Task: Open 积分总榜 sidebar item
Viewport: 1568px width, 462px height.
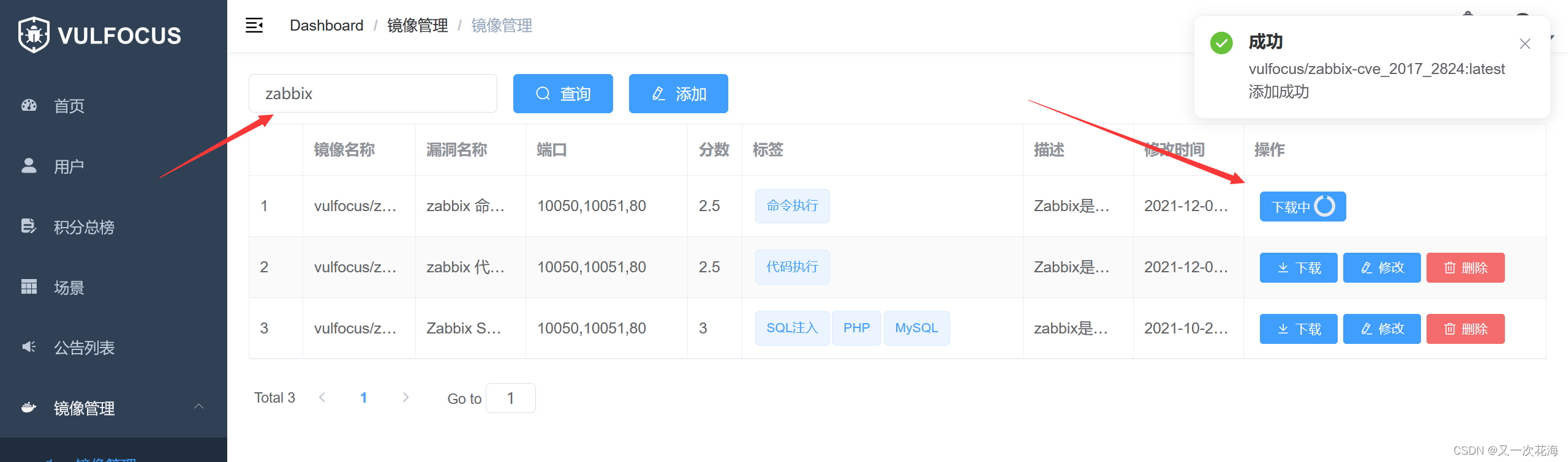Action: coord(113,227)
